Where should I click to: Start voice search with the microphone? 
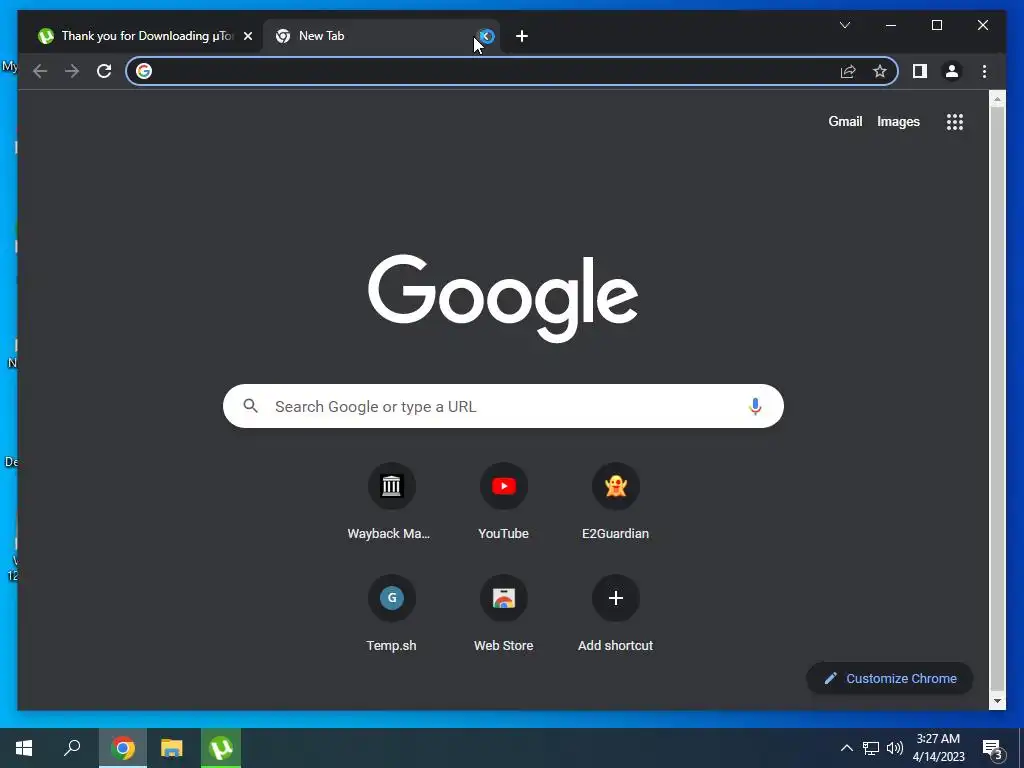tap(755, 406)
